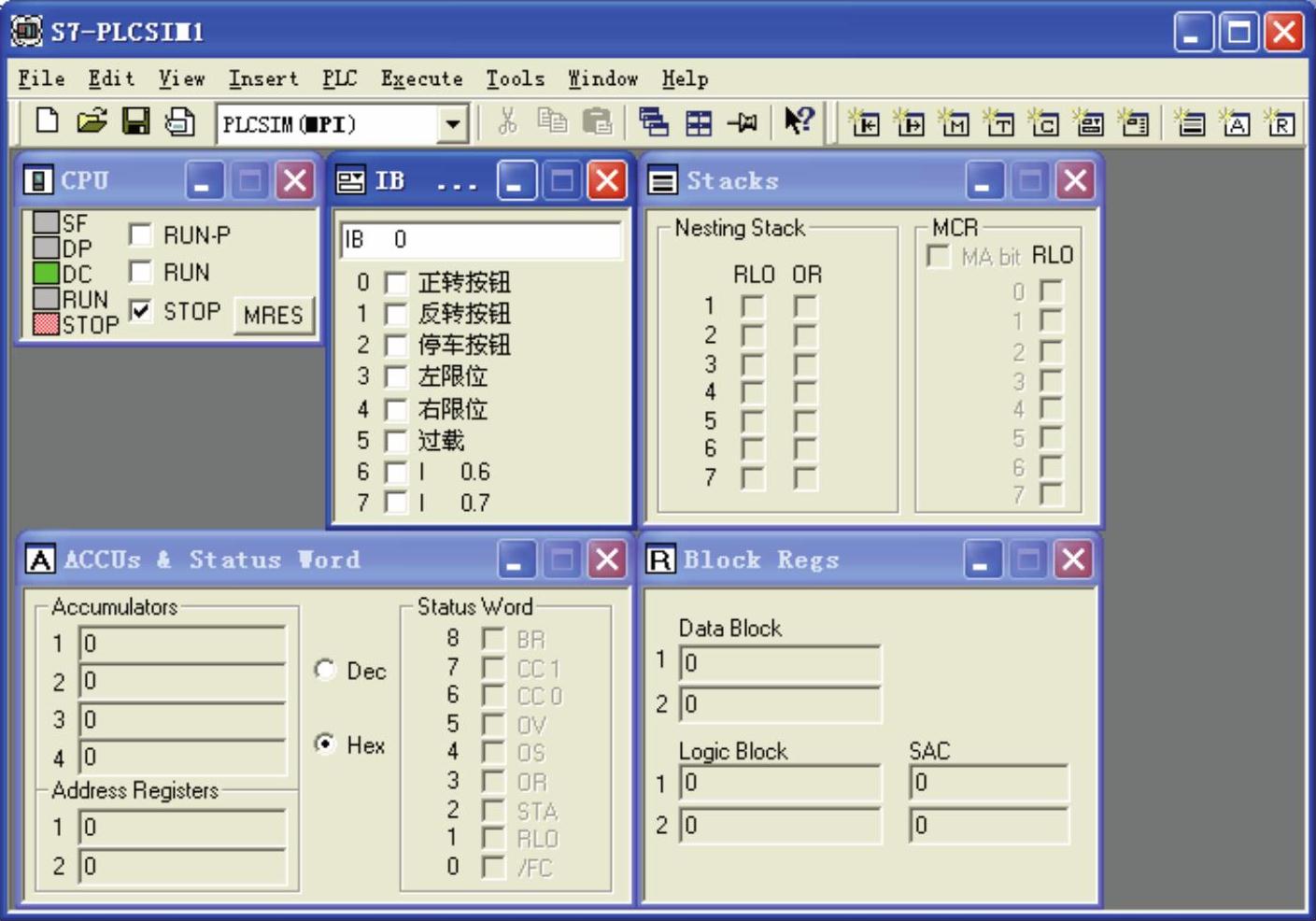Close the IB sub-window
The width and height of the screenshot is (1316, 921).
coord(607,180)
